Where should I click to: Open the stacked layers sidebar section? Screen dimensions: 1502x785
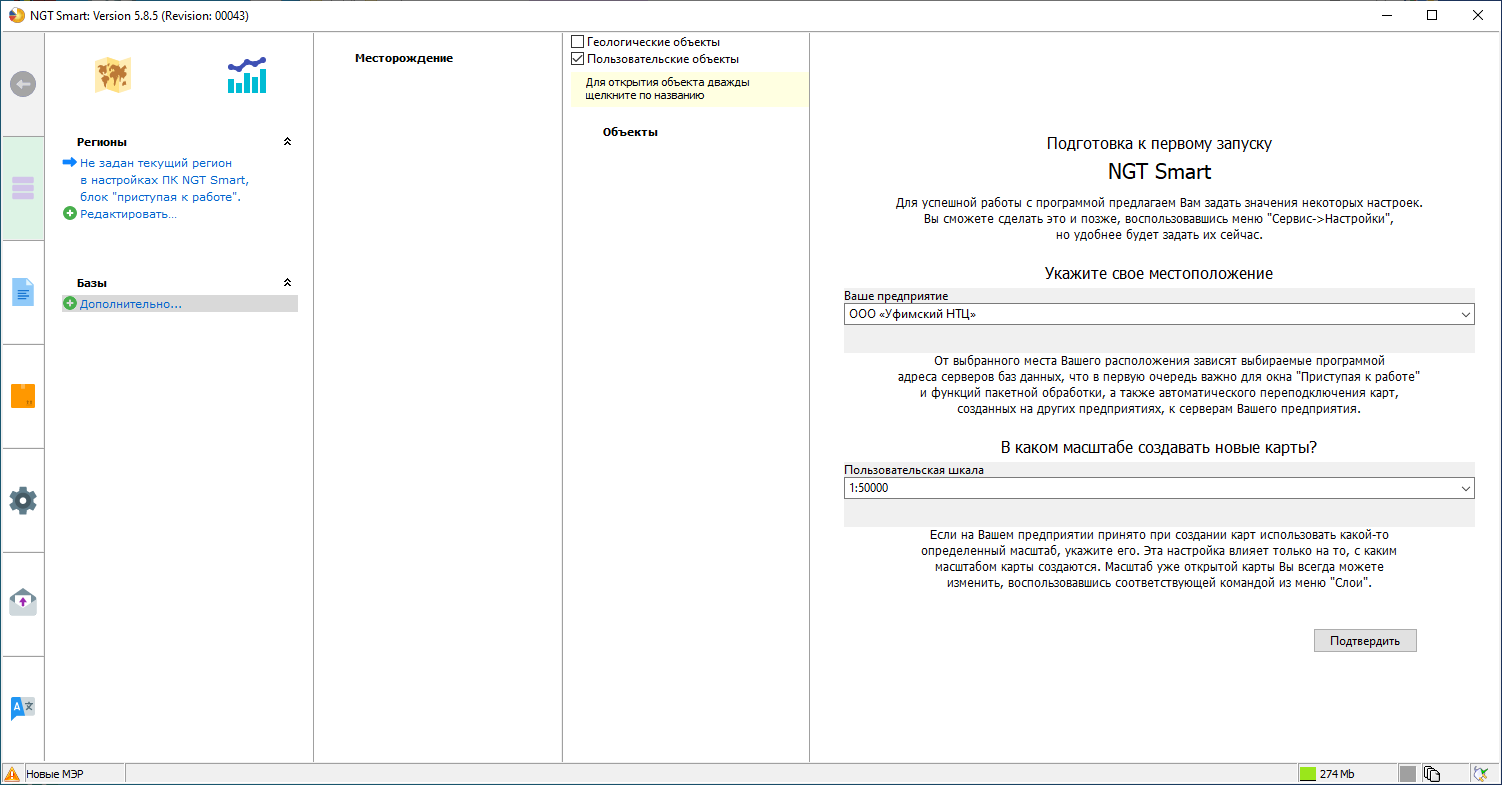tap(23, 188)
